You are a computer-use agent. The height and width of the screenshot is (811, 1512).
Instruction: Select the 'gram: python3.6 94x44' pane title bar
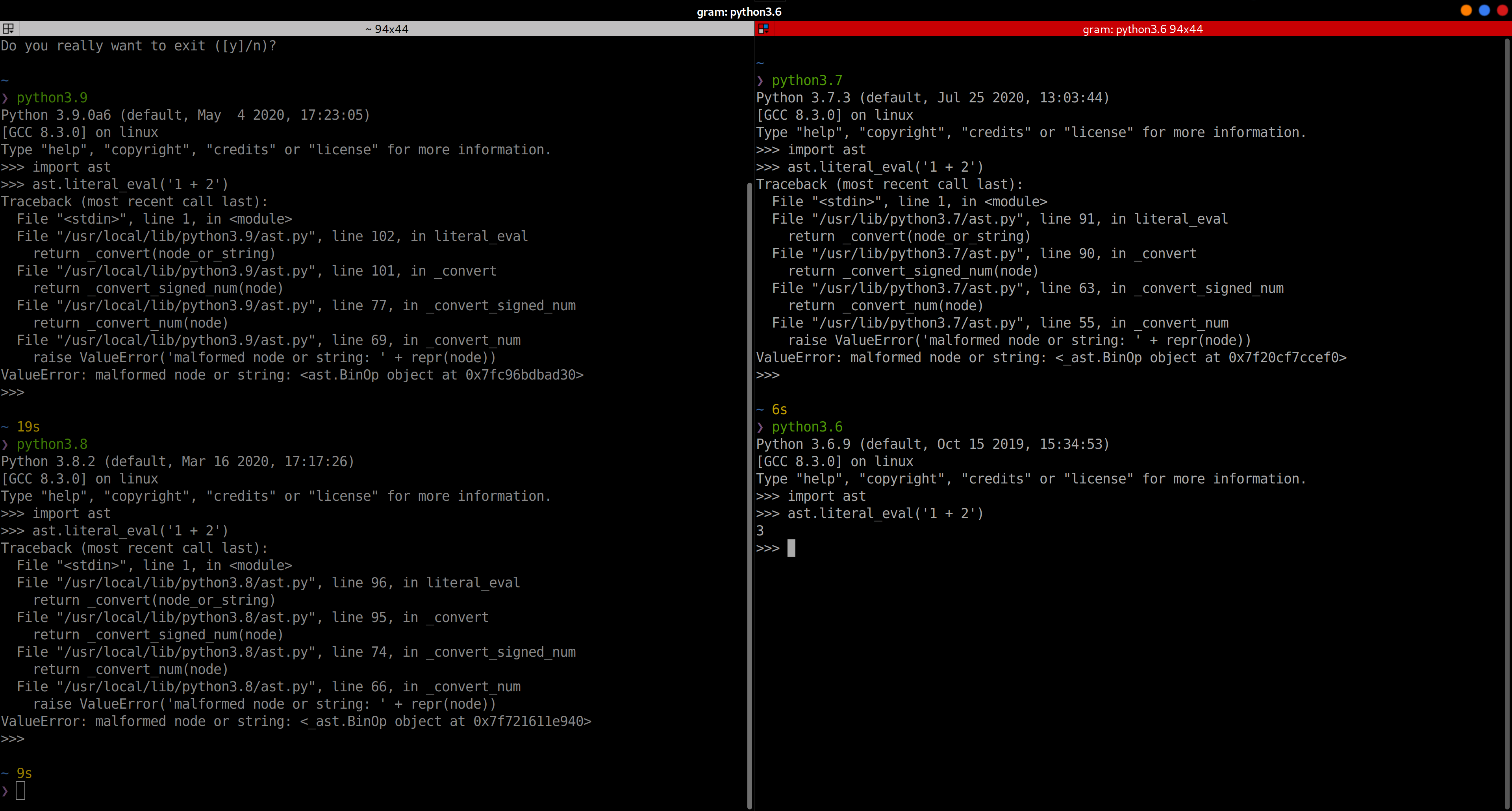point(1142,29)
